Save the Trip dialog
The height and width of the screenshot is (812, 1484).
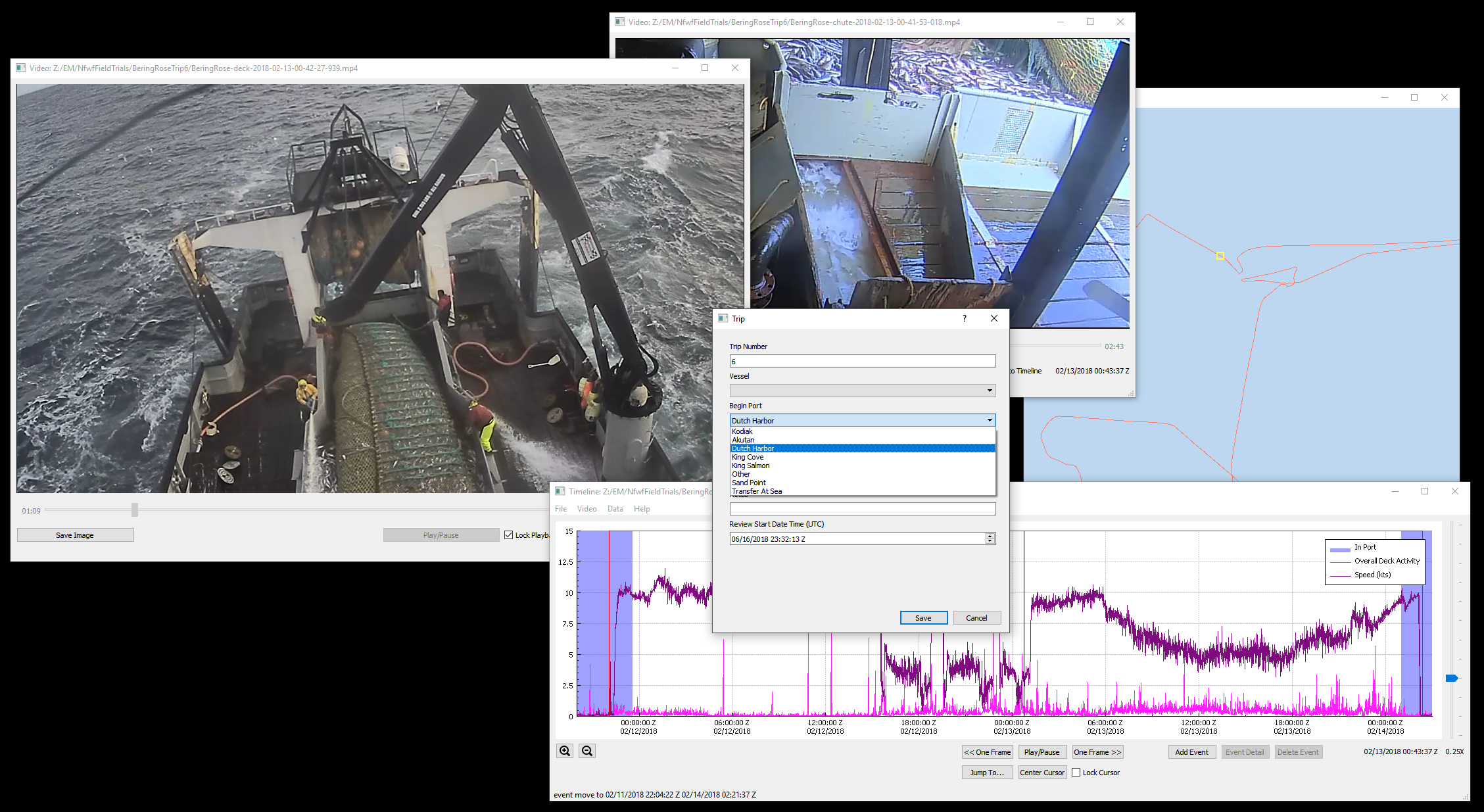[923, 618]
